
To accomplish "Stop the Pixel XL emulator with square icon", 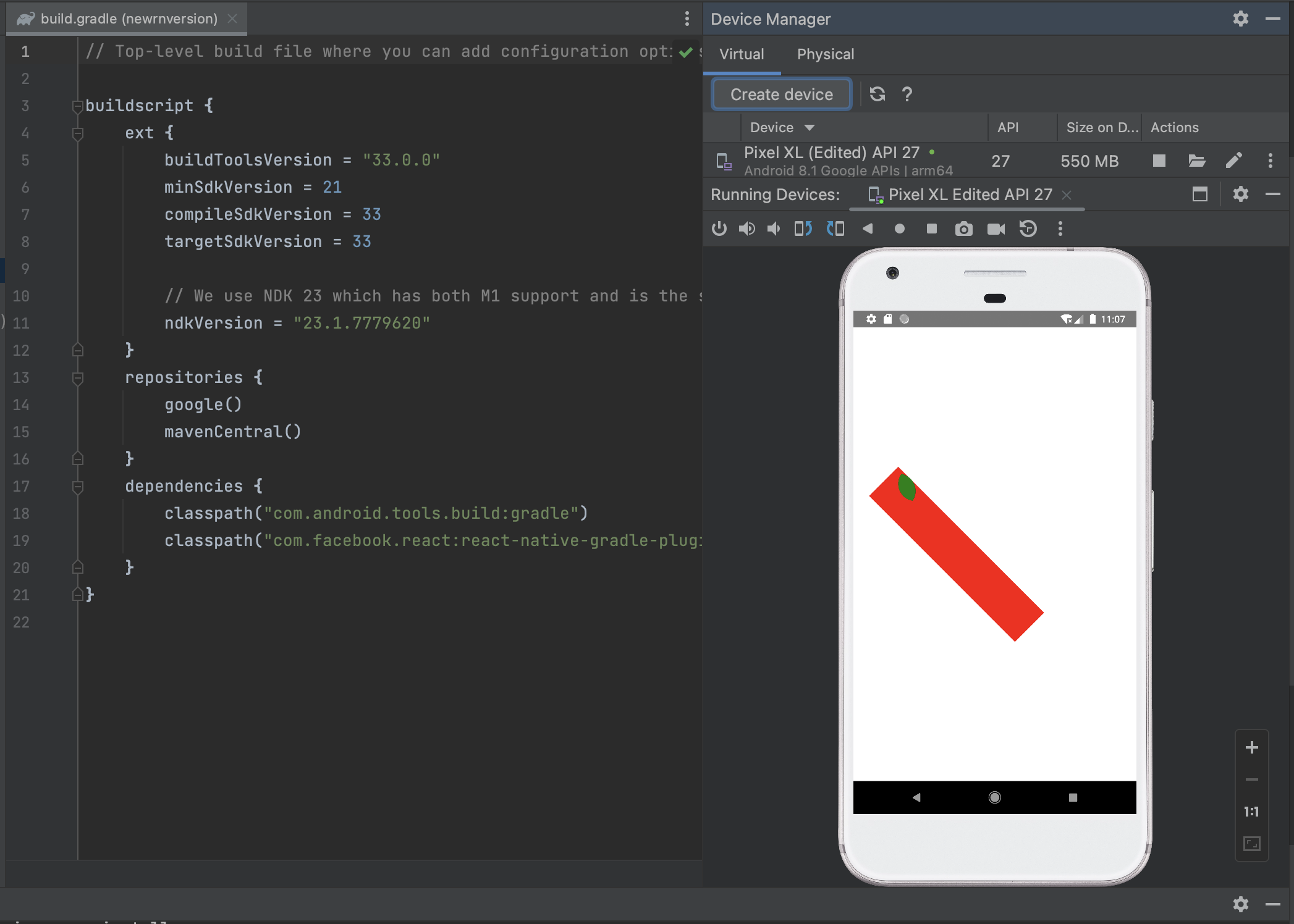I will click(1158, 161).
